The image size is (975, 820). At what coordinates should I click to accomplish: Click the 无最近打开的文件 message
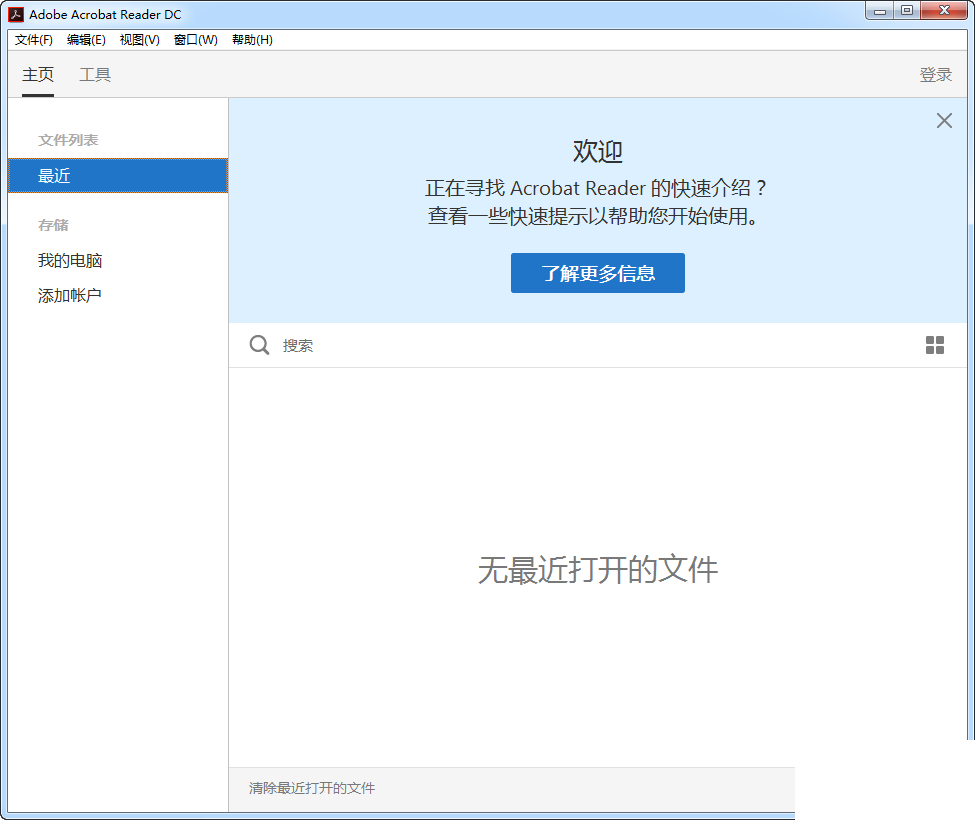598,569
